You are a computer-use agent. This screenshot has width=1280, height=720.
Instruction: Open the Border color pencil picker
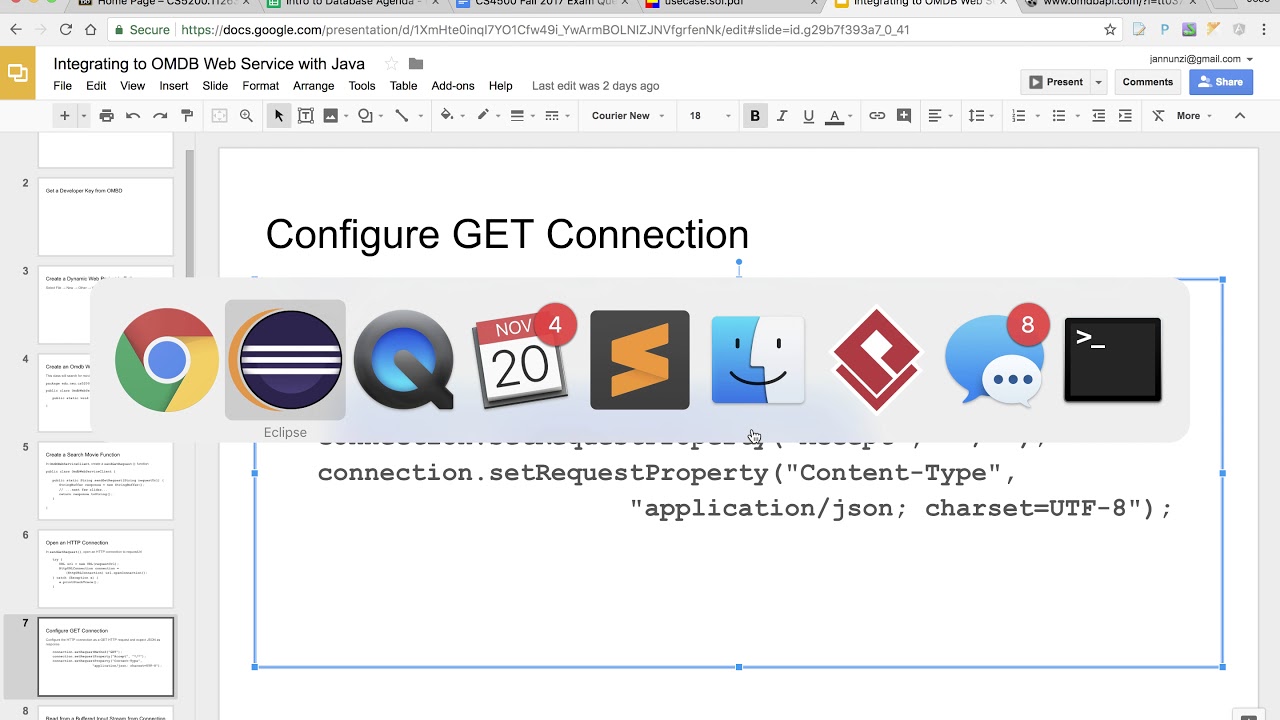coord(487,116)
